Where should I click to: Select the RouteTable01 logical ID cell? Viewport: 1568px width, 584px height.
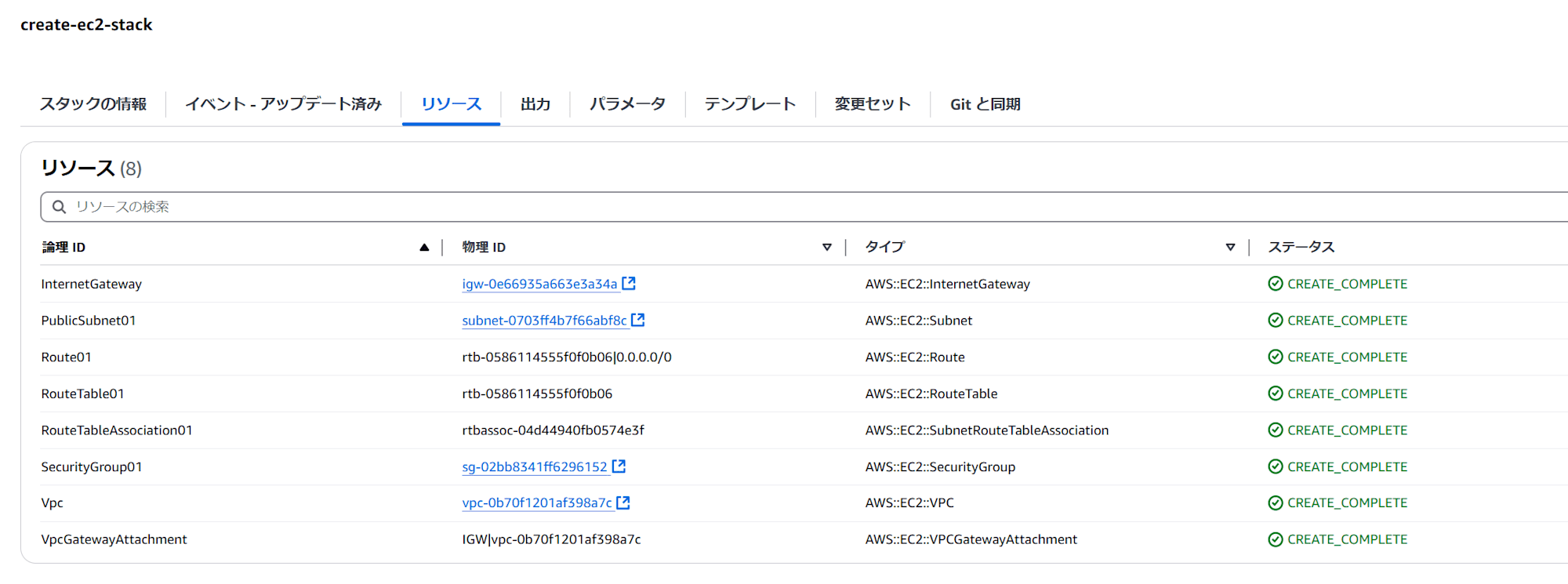point(82,394)
